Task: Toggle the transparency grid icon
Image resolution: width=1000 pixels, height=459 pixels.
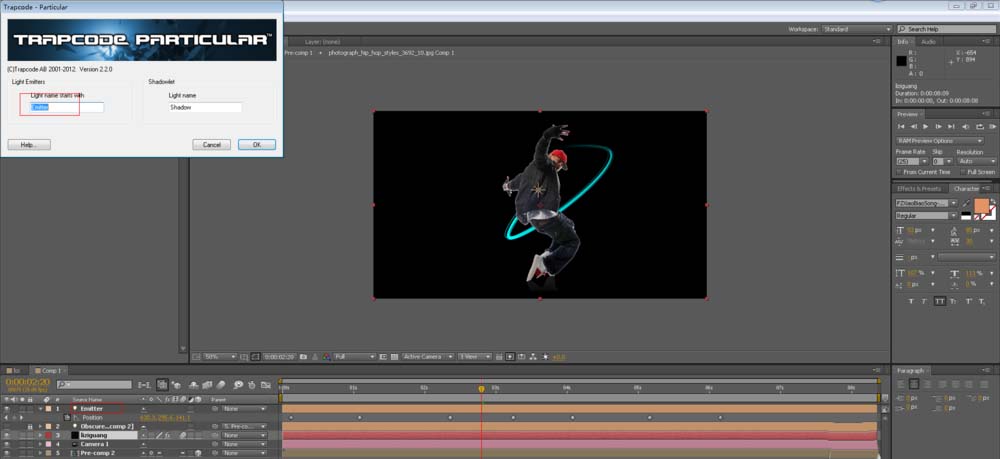Action: tap(394, 357)
